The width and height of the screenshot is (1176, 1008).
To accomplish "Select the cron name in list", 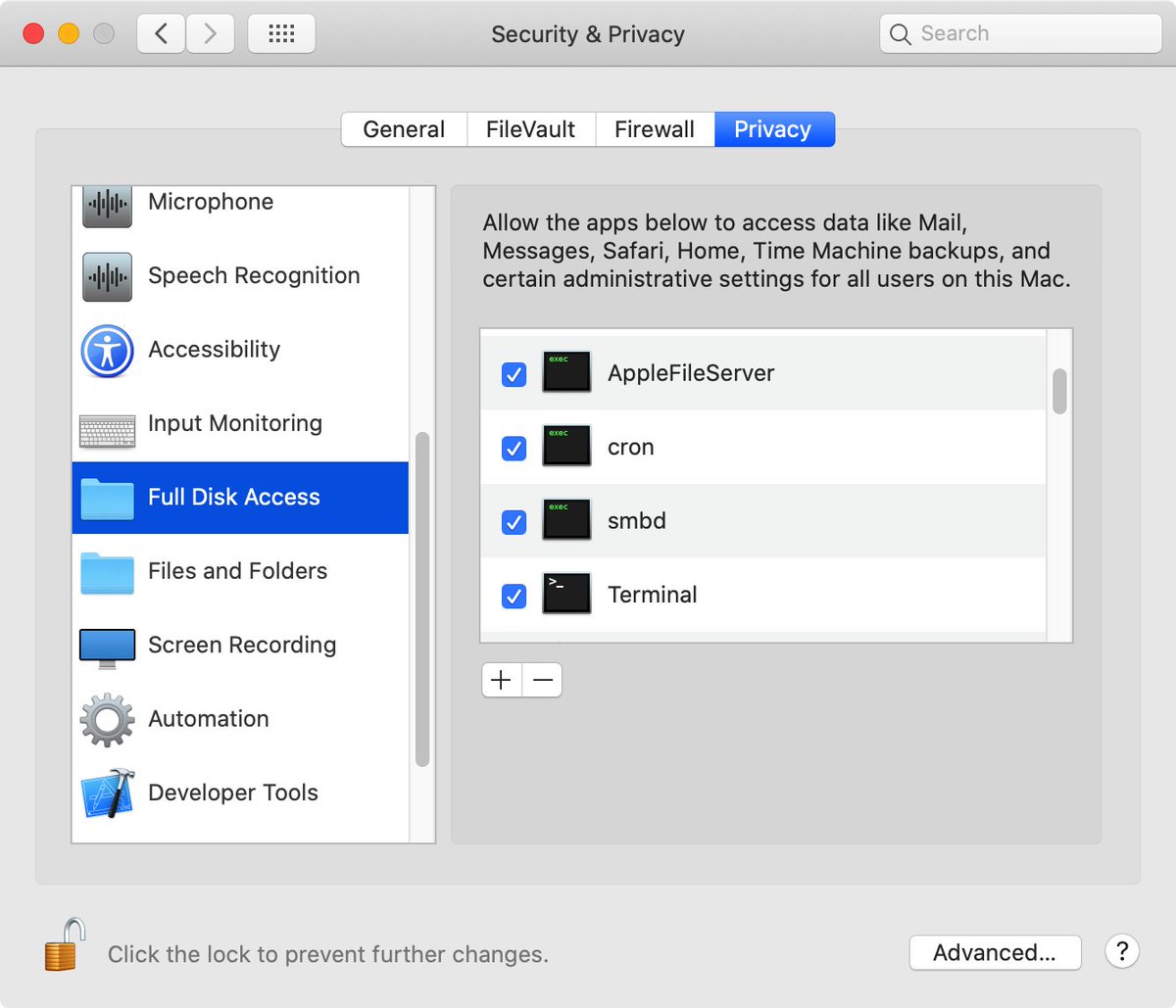I will coord(631,448).
